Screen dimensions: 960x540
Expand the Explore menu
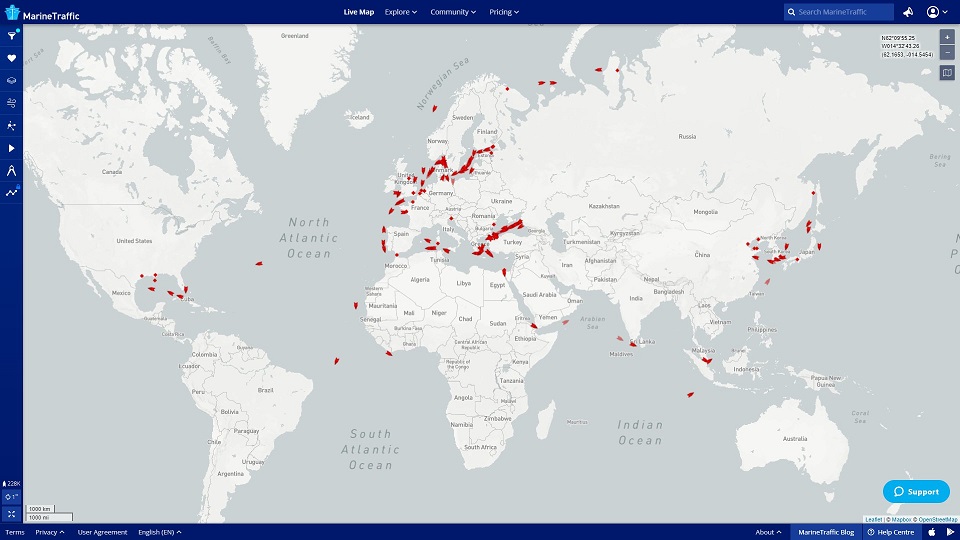(400, 12)
